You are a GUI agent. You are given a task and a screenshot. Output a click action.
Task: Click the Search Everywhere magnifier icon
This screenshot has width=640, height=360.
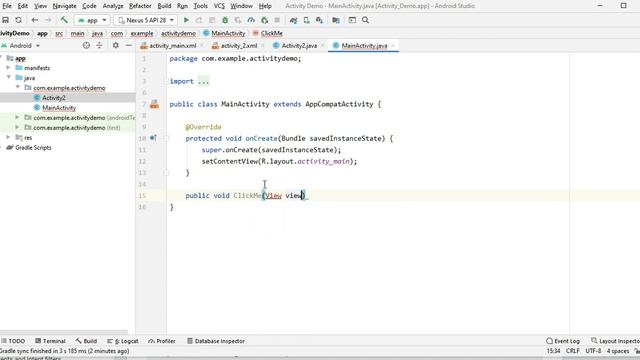point(365,20)
